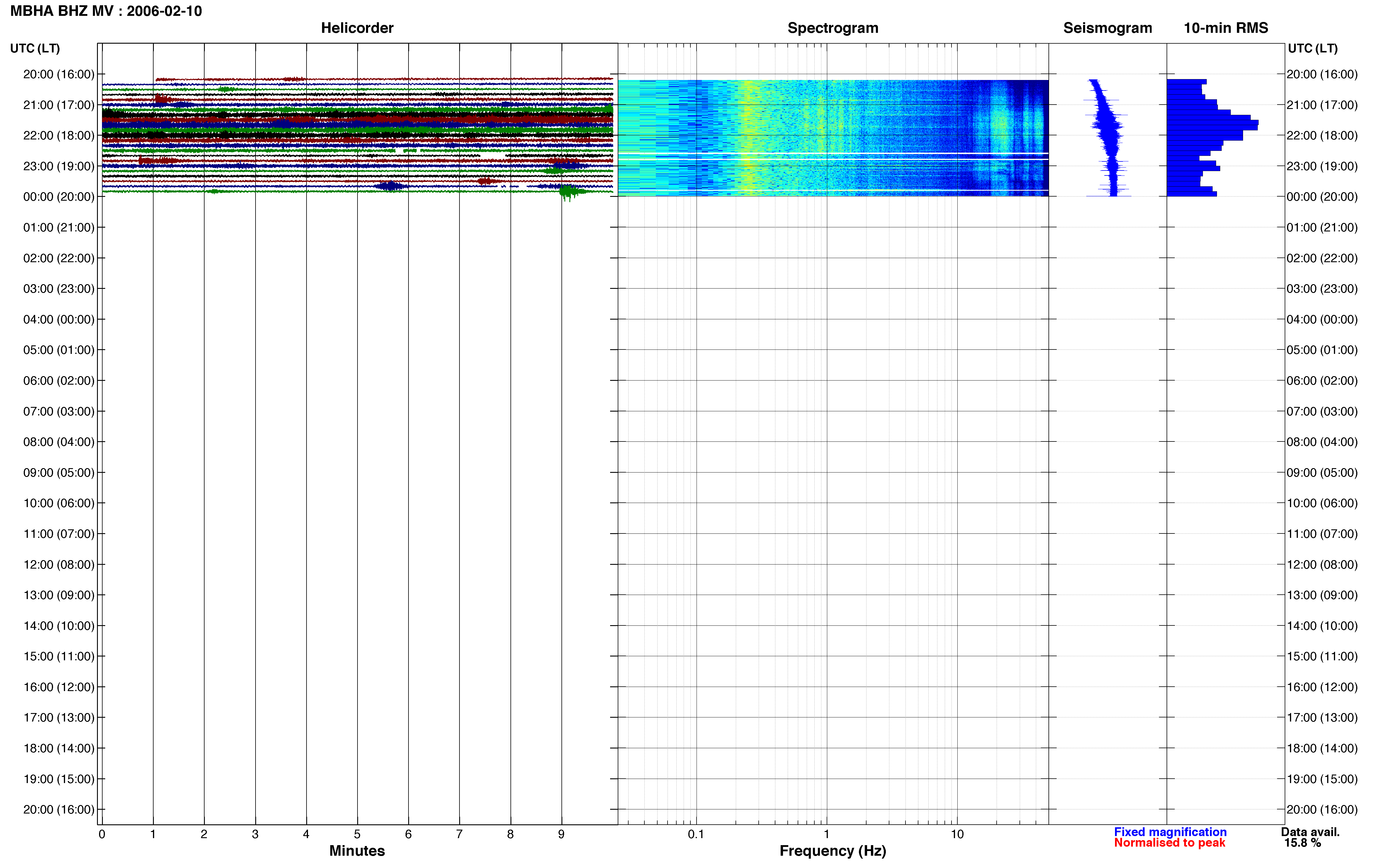Click '22:00 (18:00)' on the RMS time axis
Image resolution: width=1389 pixels, height=868 pixels.
click(1322, 135)
